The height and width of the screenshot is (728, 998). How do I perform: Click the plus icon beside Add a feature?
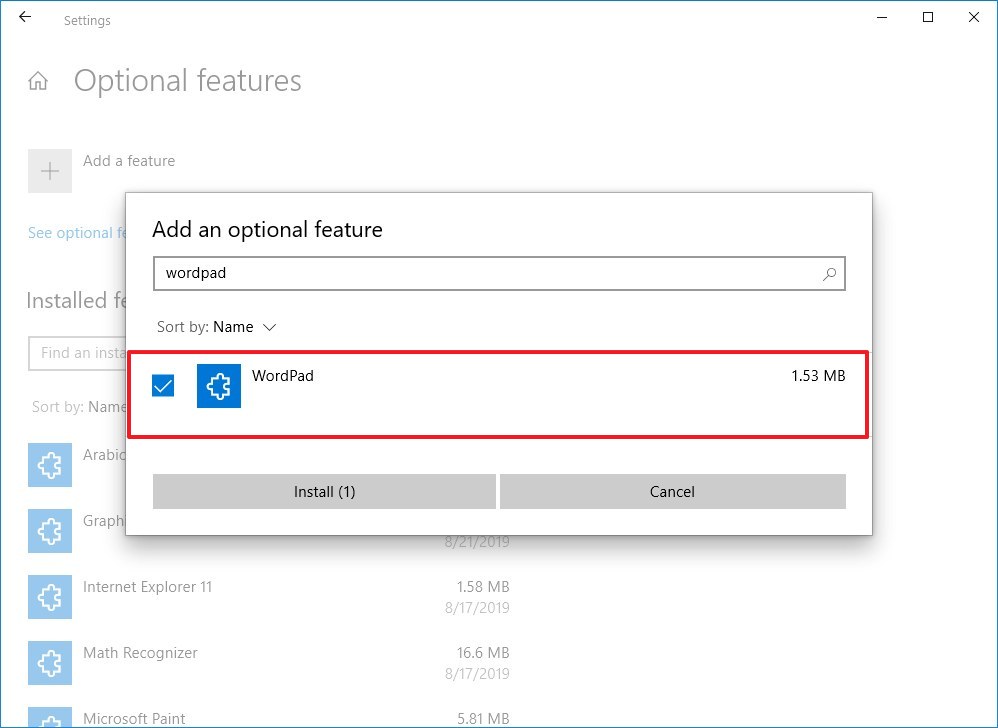pyautogui.click(x=49, y=171)
